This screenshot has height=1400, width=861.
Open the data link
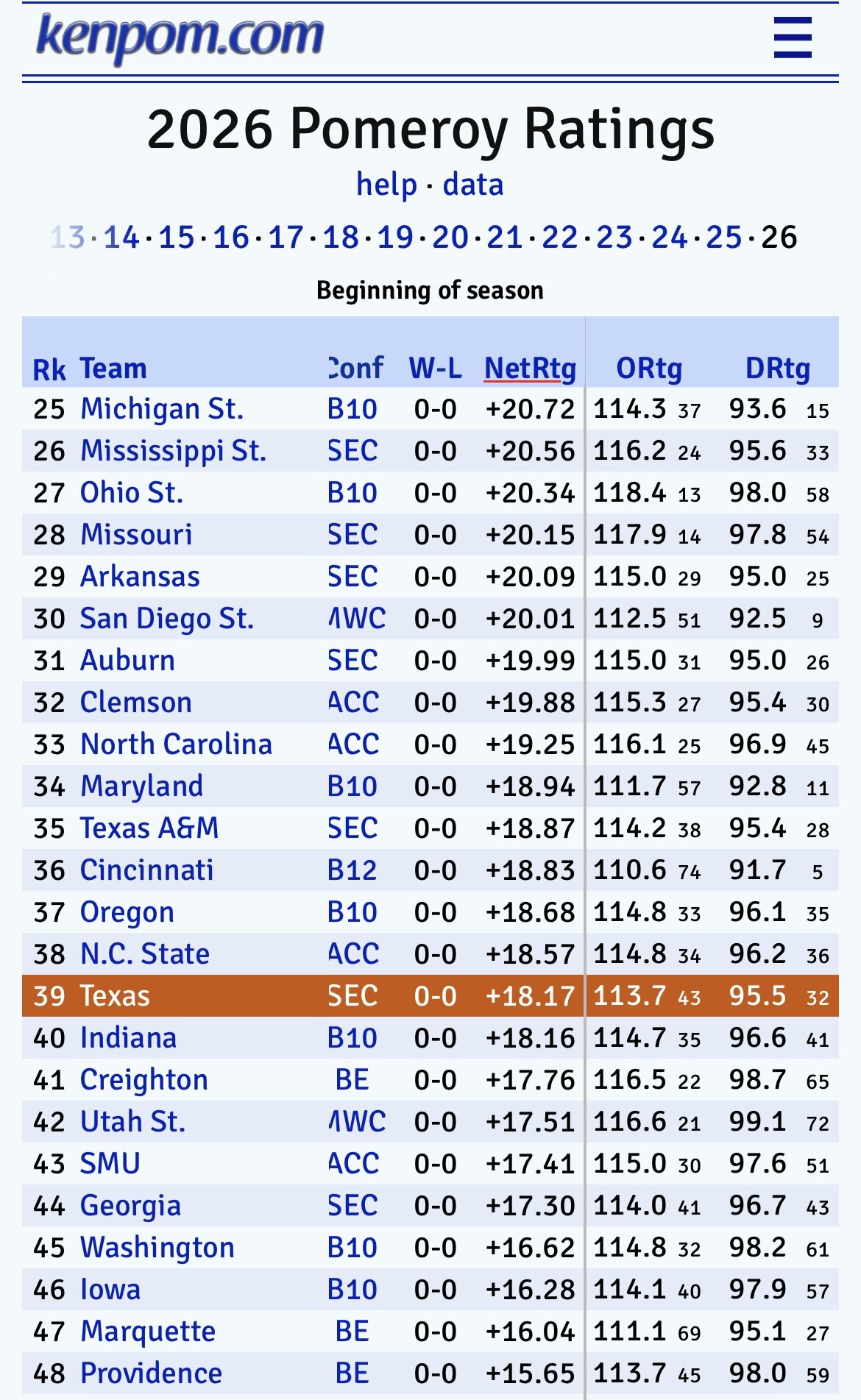pyautogui.click(x=473, y=185)
